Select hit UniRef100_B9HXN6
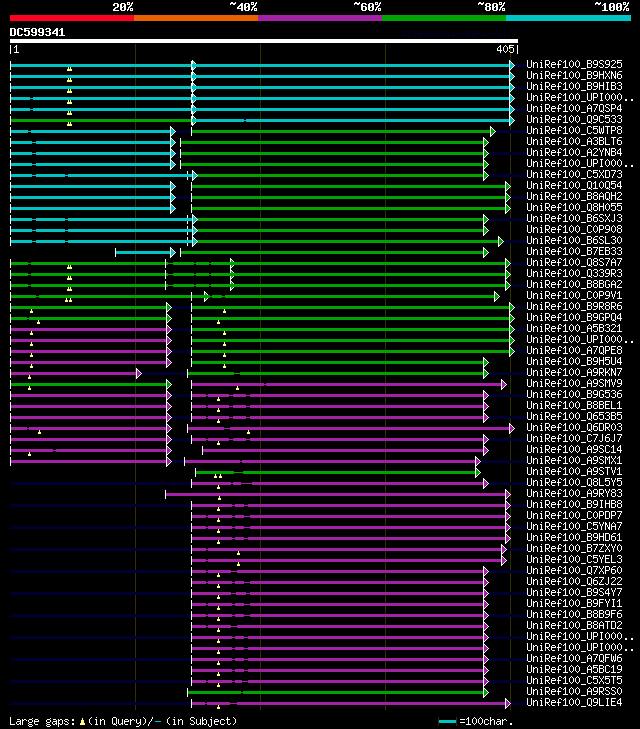Viewport: 640px width, 729px height. click(x=574, y=75)
